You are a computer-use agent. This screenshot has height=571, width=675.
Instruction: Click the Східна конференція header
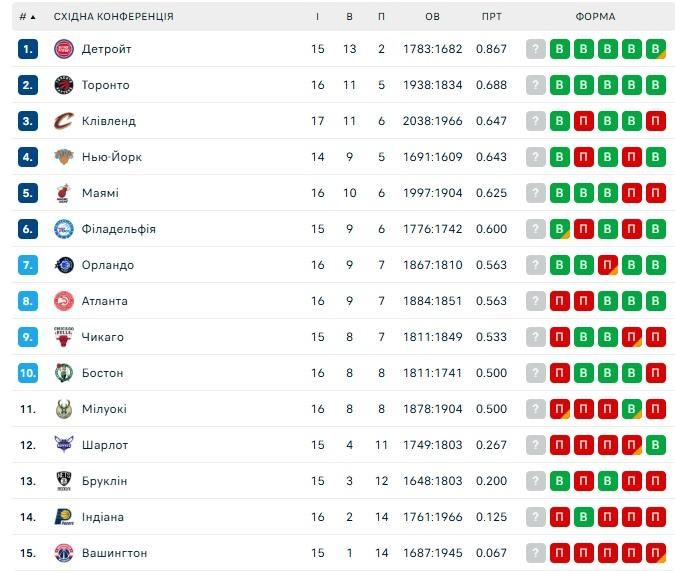pyautogui.click(x=113, y=17)
